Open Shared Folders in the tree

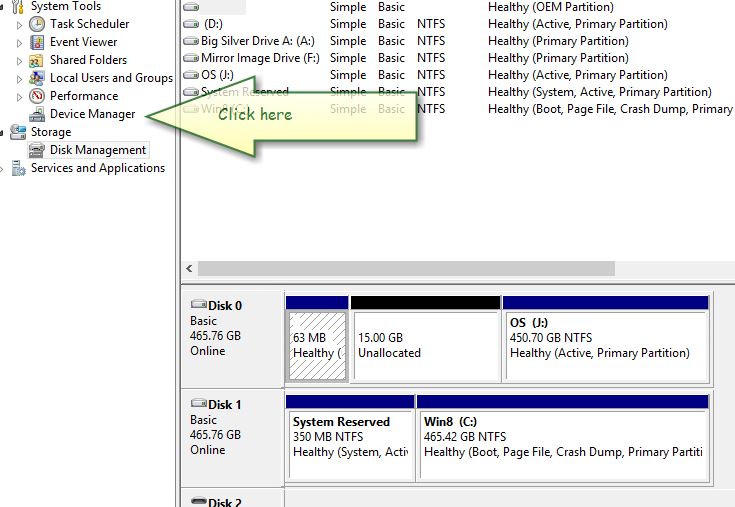click(x=89, y=60)
